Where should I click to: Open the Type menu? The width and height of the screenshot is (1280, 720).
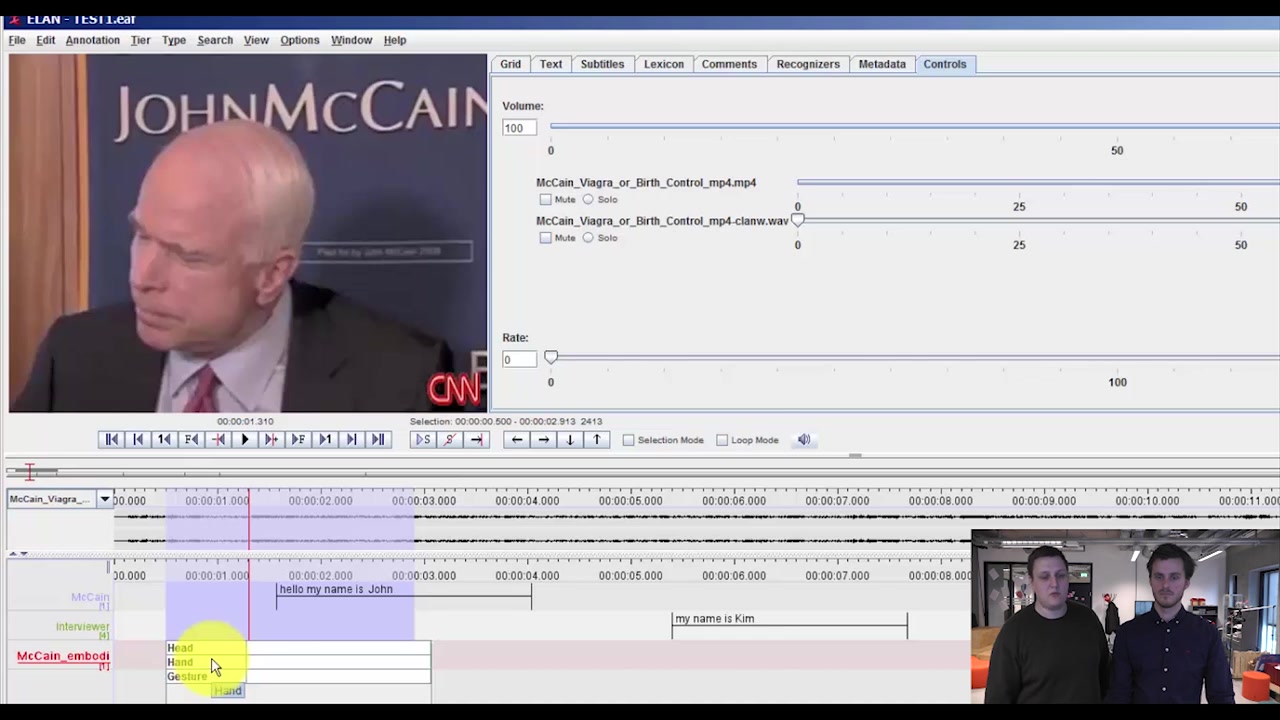point(174,40)
